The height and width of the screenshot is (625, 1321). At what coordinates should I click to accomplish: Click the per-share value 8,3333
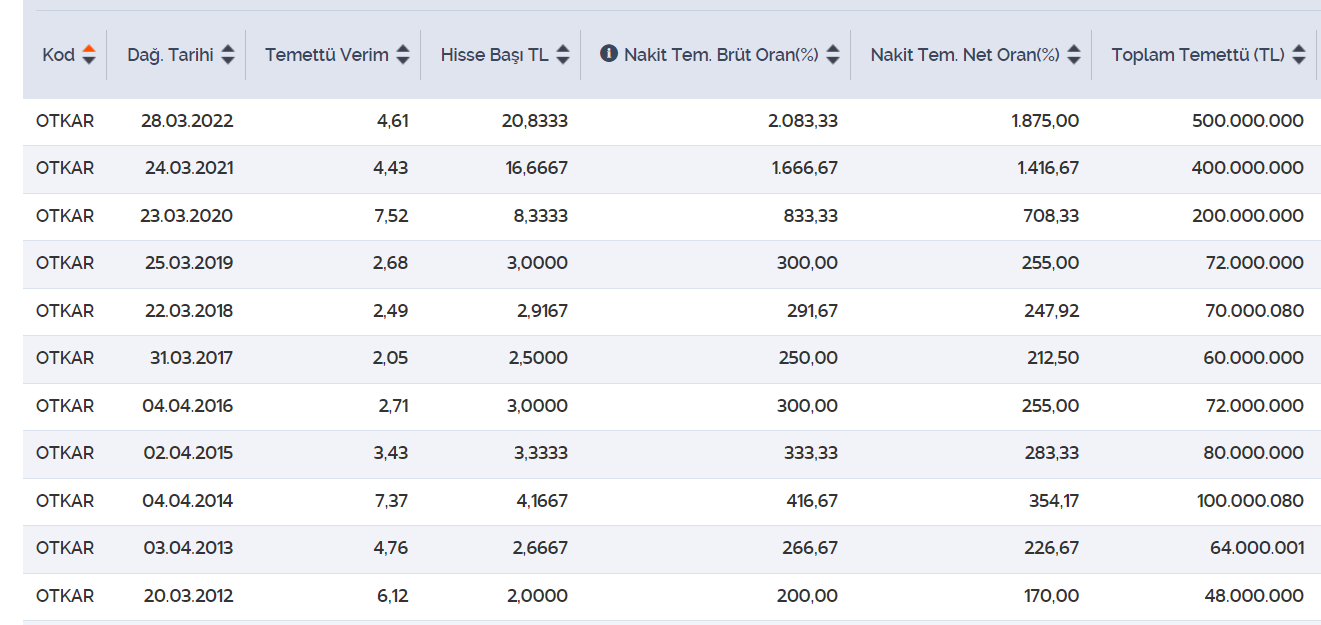pyautogui.click(x=541, y=216)
